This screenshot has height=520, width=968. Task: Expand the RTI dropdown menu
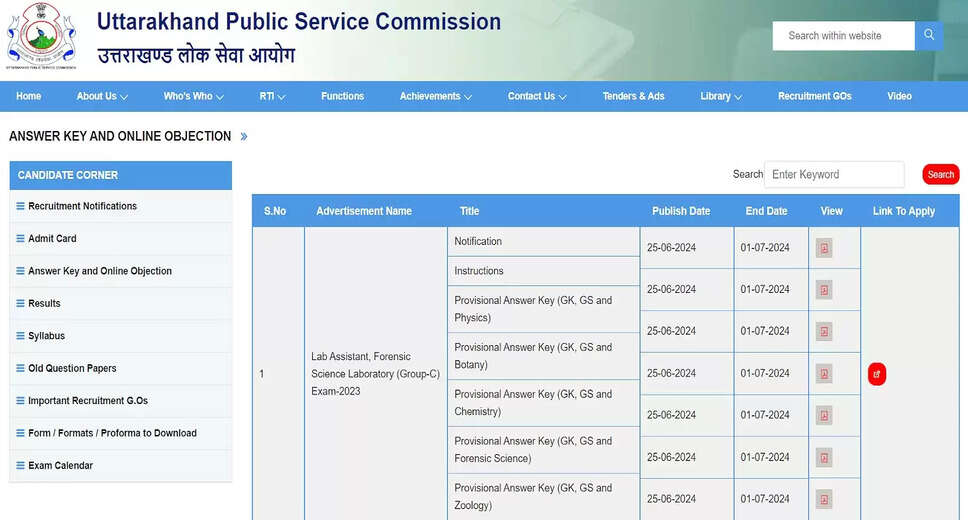[x=272, y=96]
